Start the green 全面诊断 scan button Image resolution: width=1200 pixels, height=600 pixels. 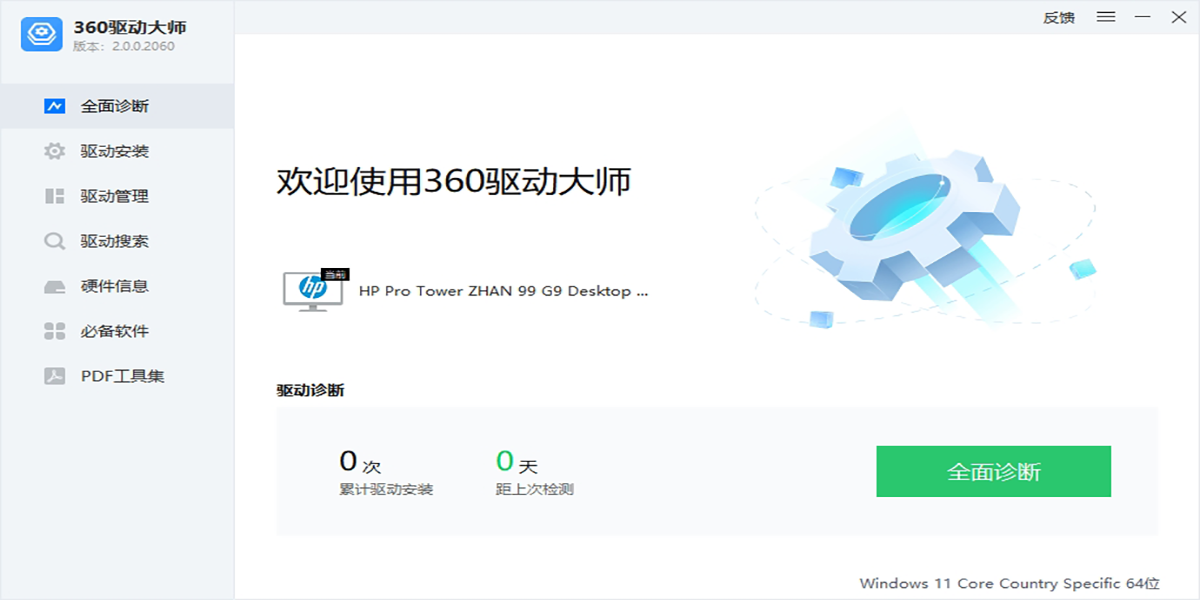994,471
